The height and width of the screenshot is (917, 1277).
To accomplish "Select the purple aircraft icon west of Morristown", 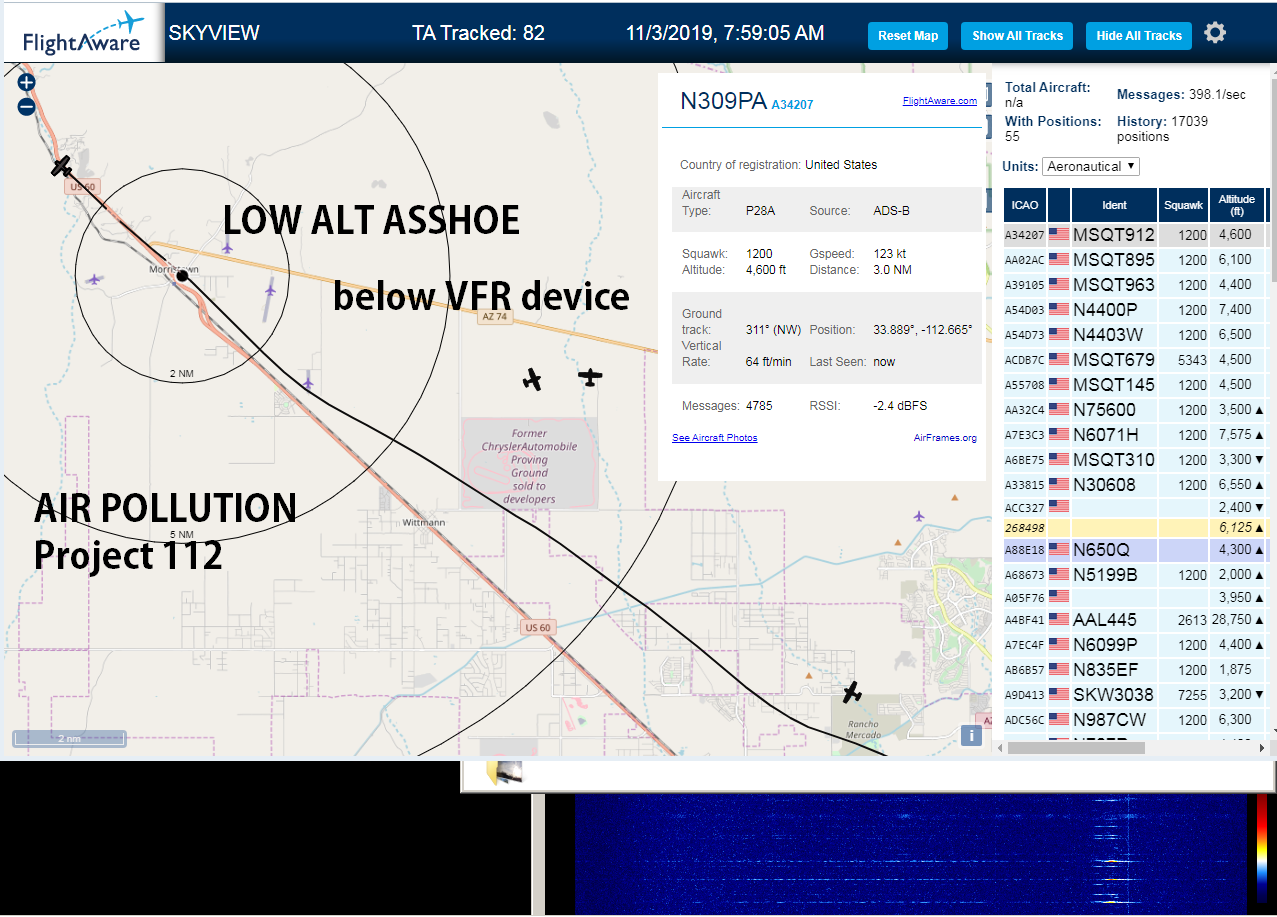I will (95, 279).
